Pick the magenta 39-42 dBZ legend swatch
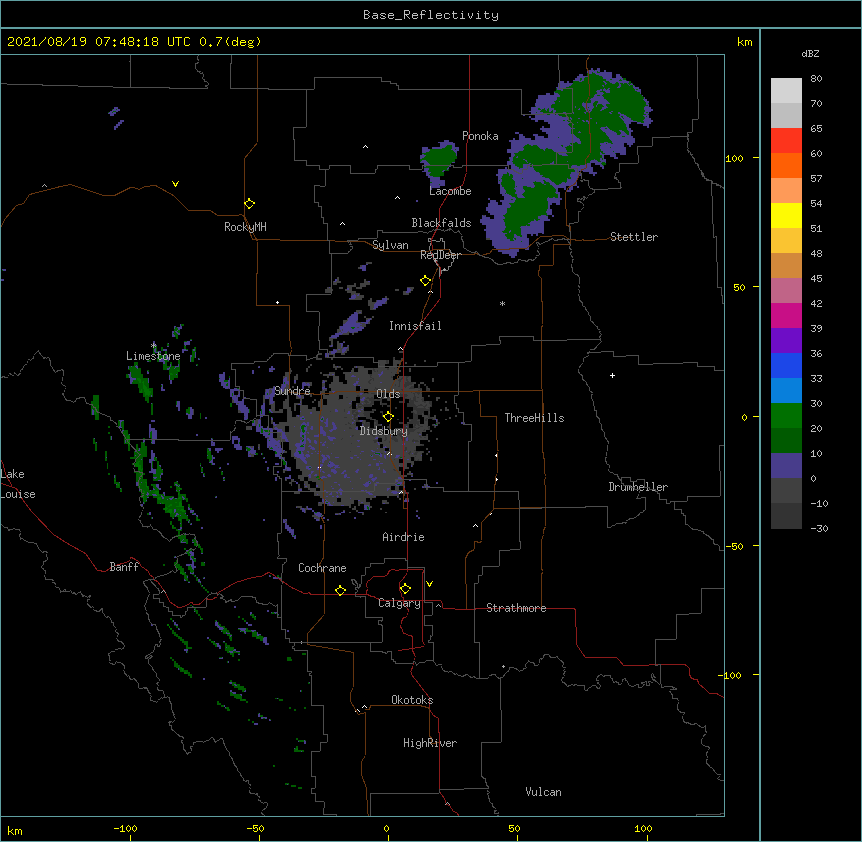 pyautogui.click(x=786, y=315)
